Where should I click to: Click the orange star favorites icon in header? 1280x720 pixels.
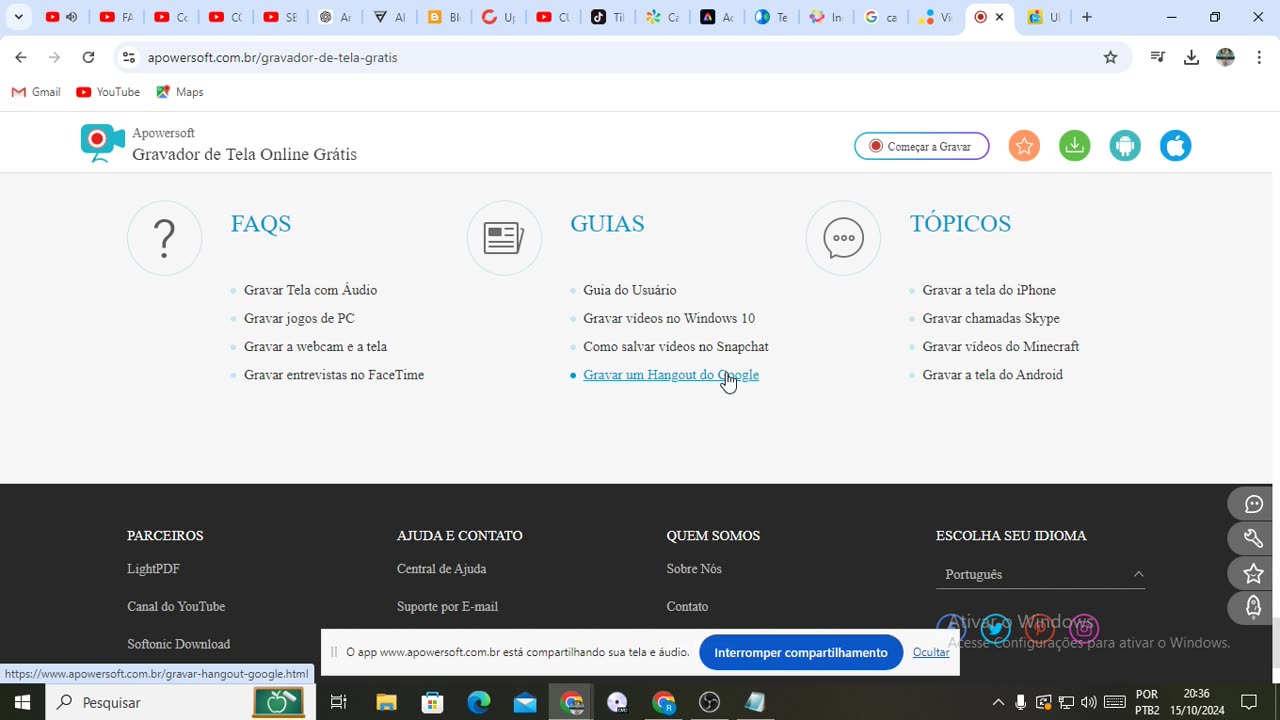[x=1024, y=146]
